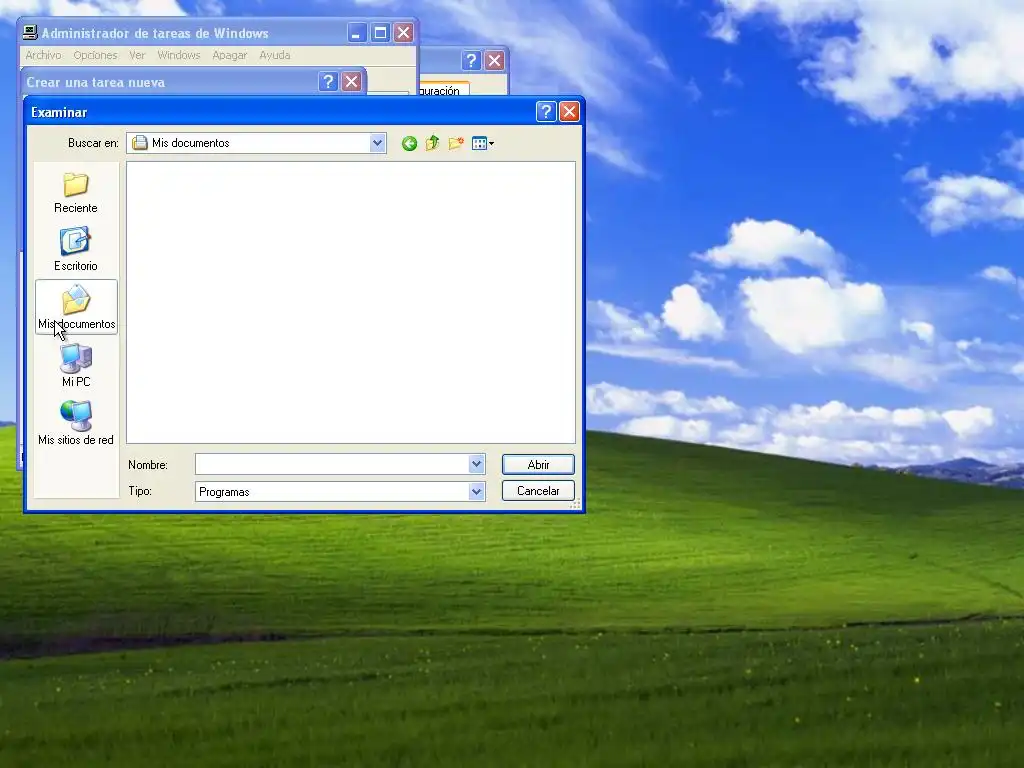Open Ver menu in Task Manager
This screenshot has width=1024, height=768.
point(137,56)
